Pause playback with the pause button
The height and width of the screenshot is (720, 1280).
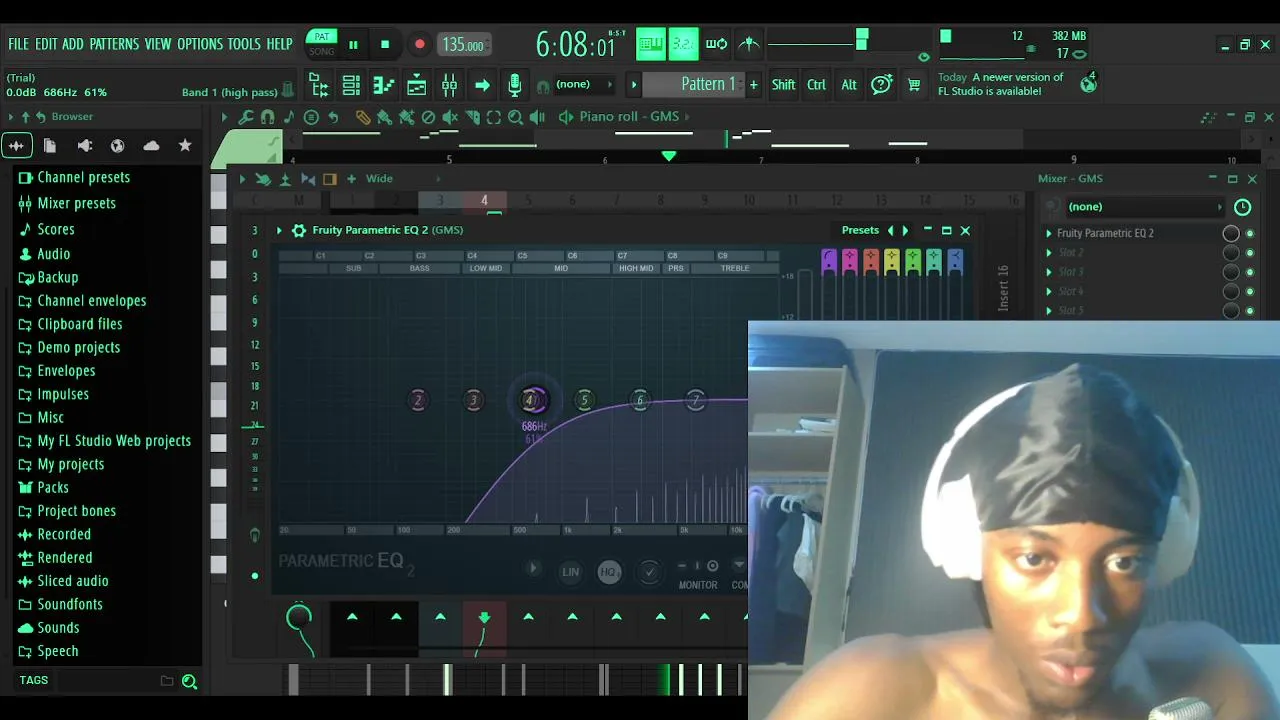coord(353,44)
